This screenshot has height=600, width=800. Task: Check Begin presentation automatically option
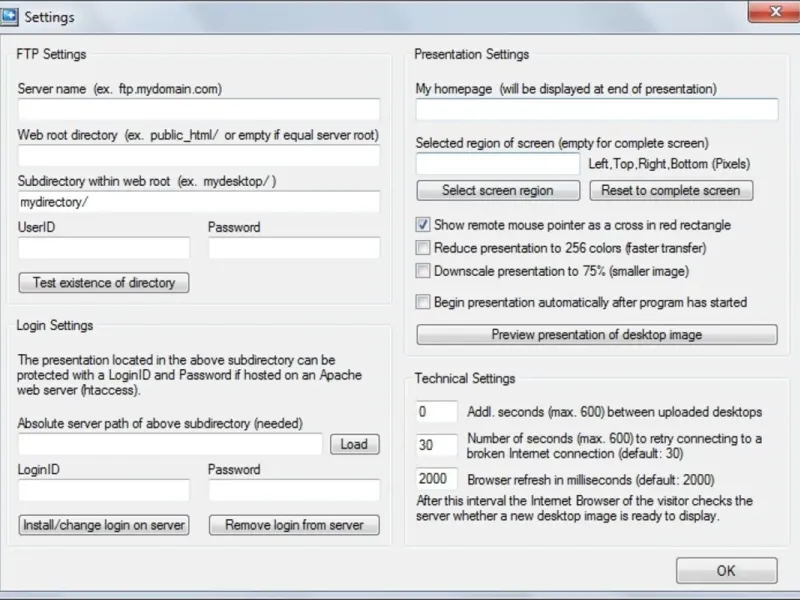pyautogui.click(x=424, y=302)
